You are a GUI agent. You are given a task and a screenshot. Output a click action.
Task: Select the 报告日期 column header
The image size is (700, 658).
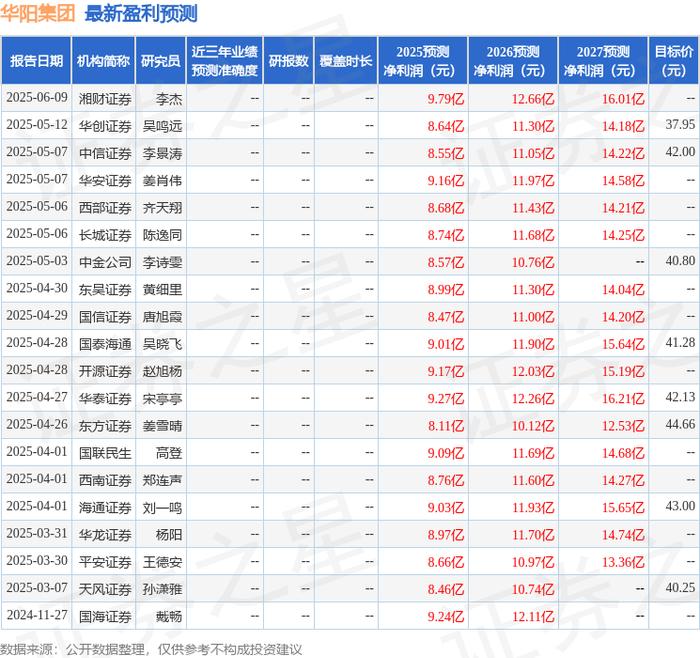[x=36, y=61]
